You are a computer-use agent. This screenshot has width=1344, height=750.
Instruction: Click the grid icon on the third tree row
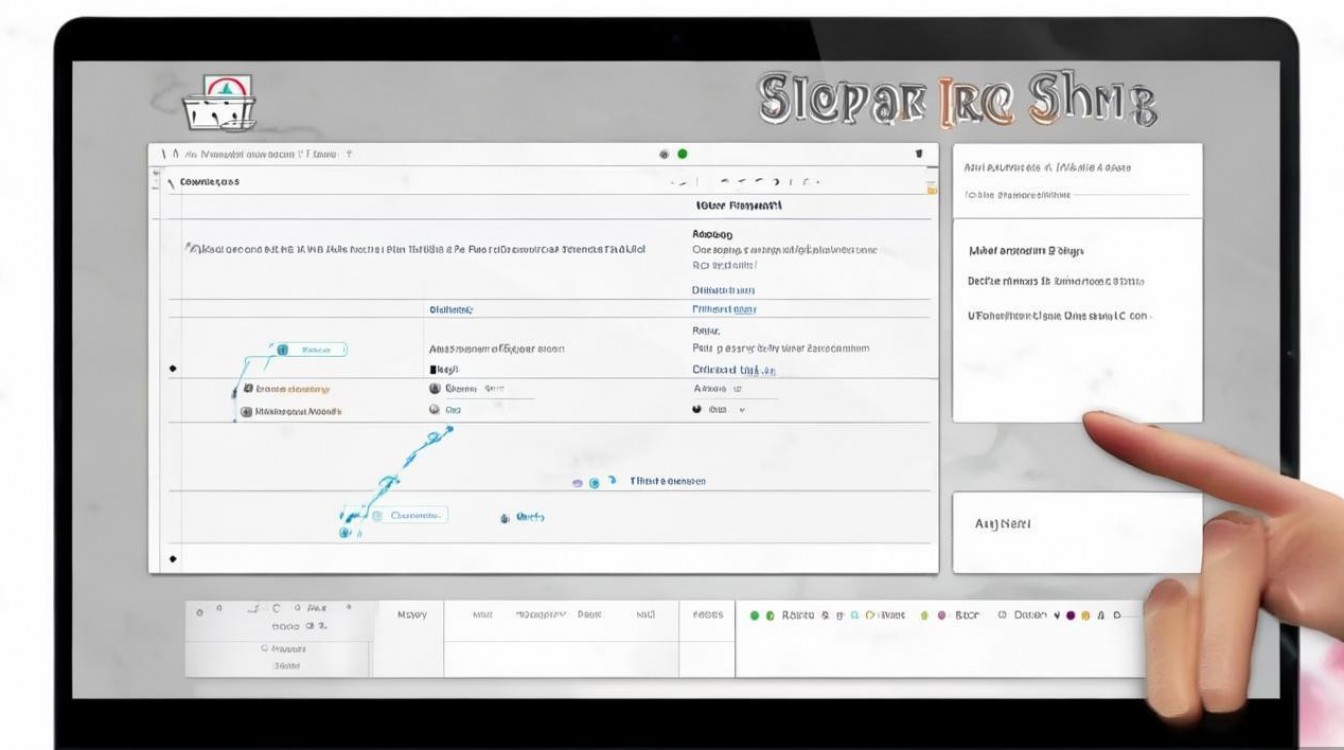(247, 411)
